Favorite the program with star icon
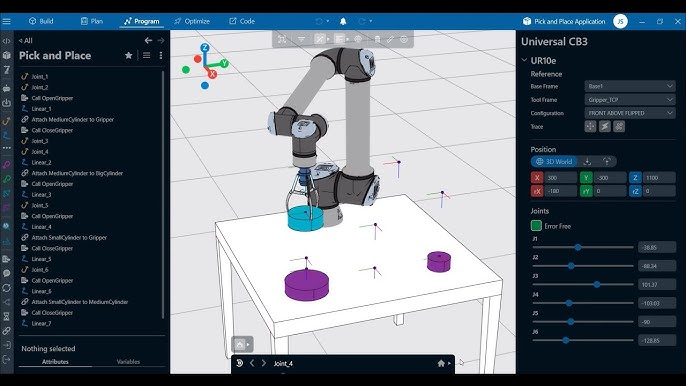The image size is (686, 386). point(129,56)
